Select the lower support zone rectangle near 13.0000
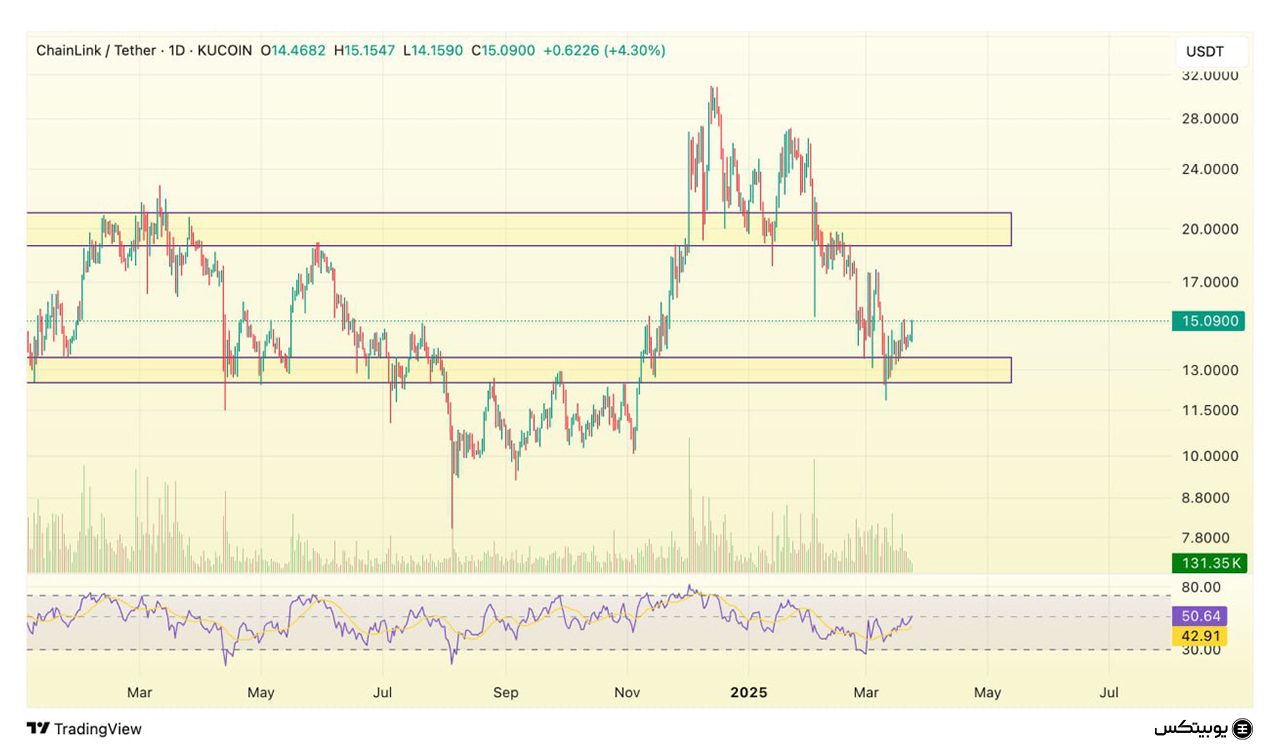The height and width of the screenshot is (749, 1280). pyautogui.click(x=518, y=370)
